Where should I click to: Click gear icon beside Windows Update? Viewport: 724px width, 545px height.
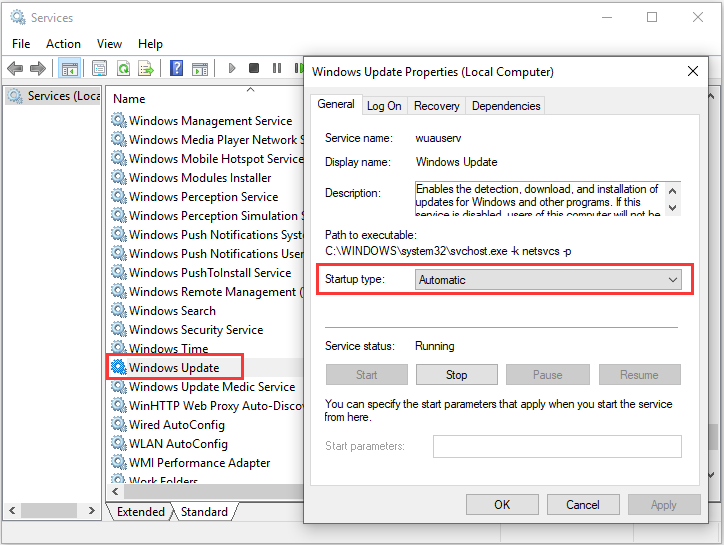click(x=119, y=367)
